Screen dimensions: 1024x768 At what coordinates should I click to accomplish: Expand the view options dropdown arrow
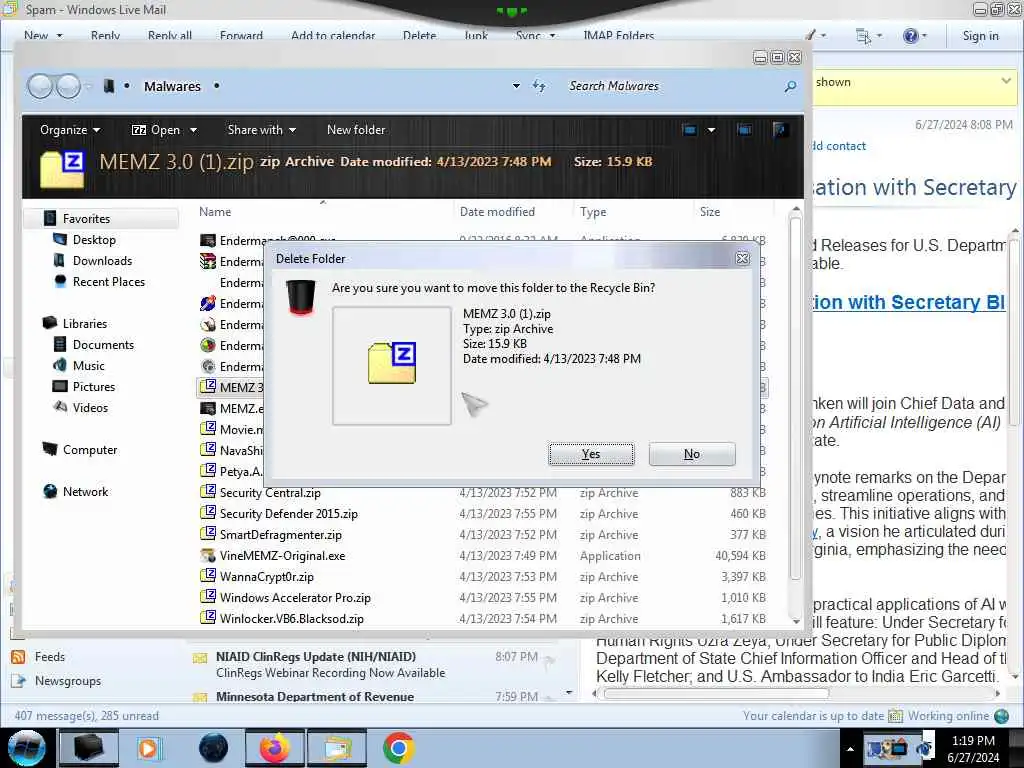(x=711, y=130)
